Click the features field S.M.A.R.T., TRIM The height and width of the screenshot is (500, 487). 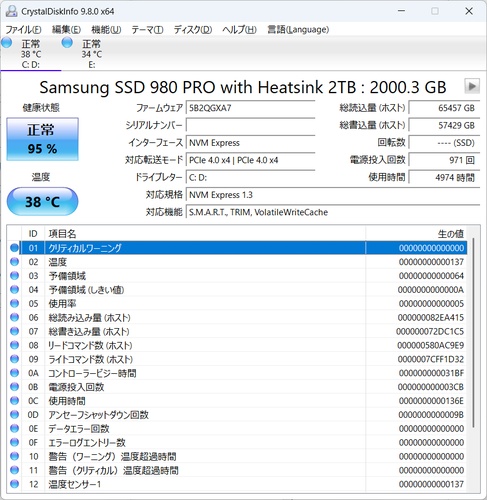click(x=333, y=212)
